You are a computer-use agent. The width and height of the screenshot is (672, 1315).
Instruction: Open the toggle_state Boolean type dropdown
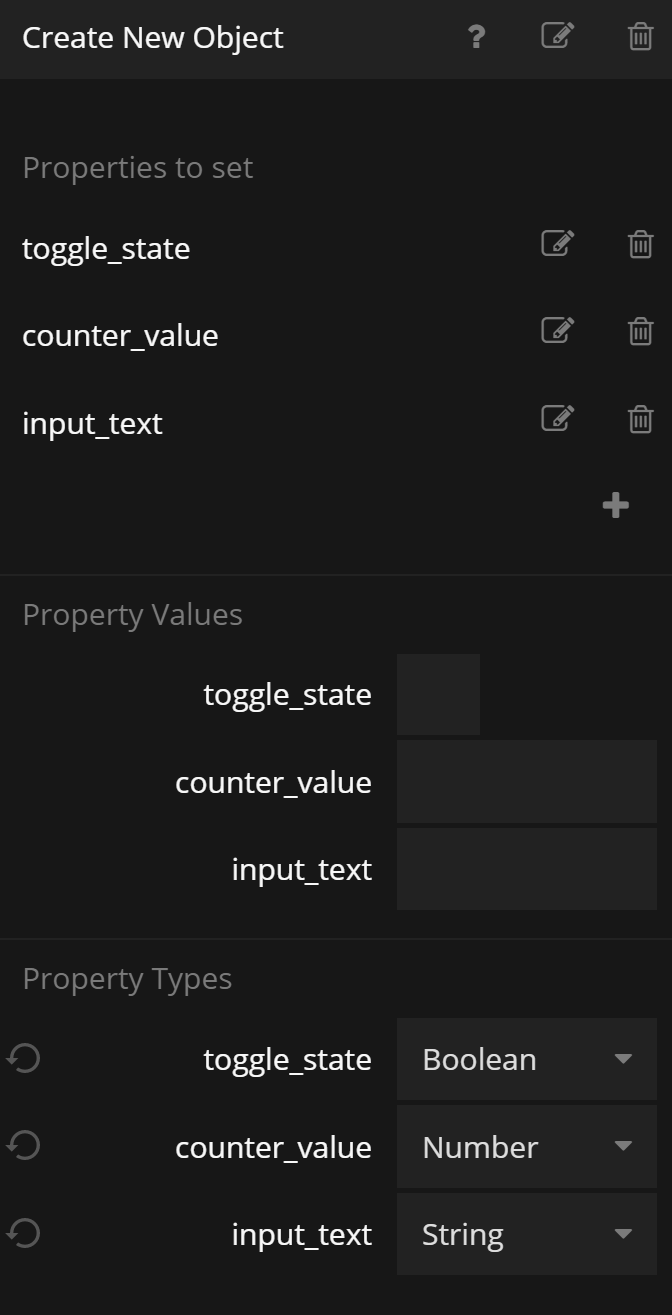[x=526, y=1059]
